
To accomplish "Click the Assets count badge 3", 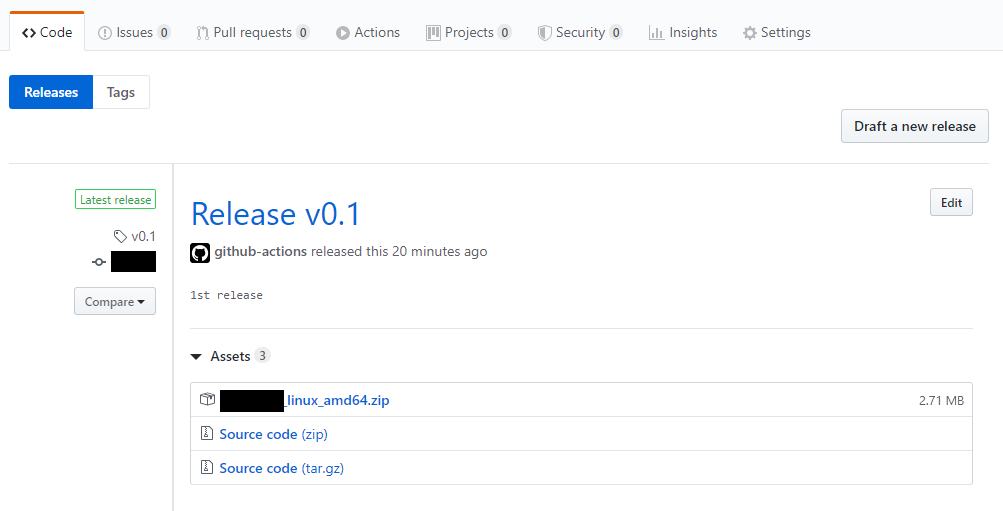I will (262, 356).
